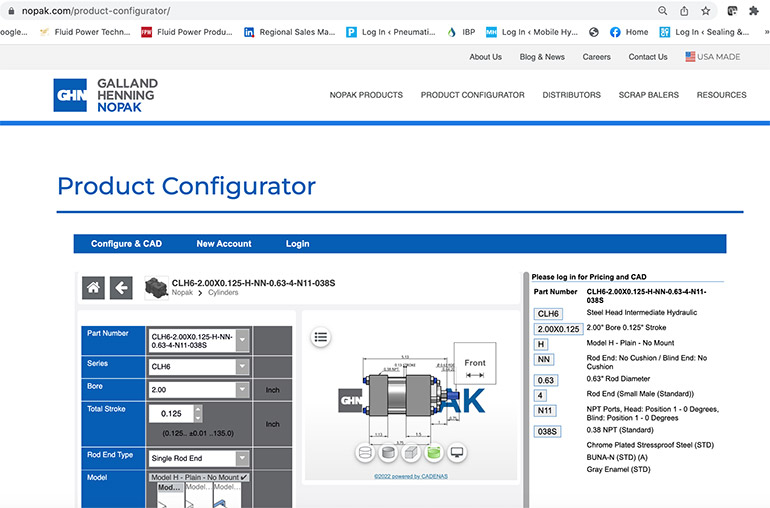Viewport: 770px width, 508px height.
Task: Bookmark page with star icon
Action: point(706,11)
